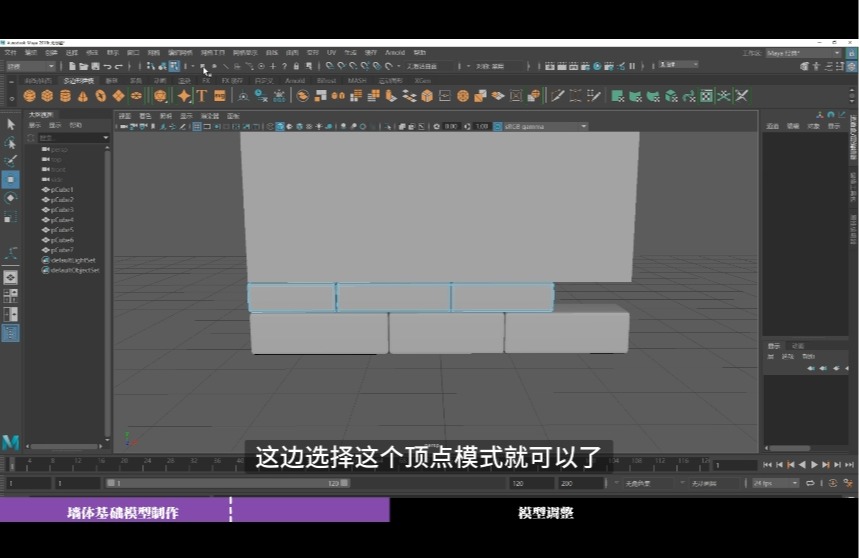Open the Maya workspace dropdown
Image resolution: width=859 pixels, height=558 pixels.
[803, 53]
